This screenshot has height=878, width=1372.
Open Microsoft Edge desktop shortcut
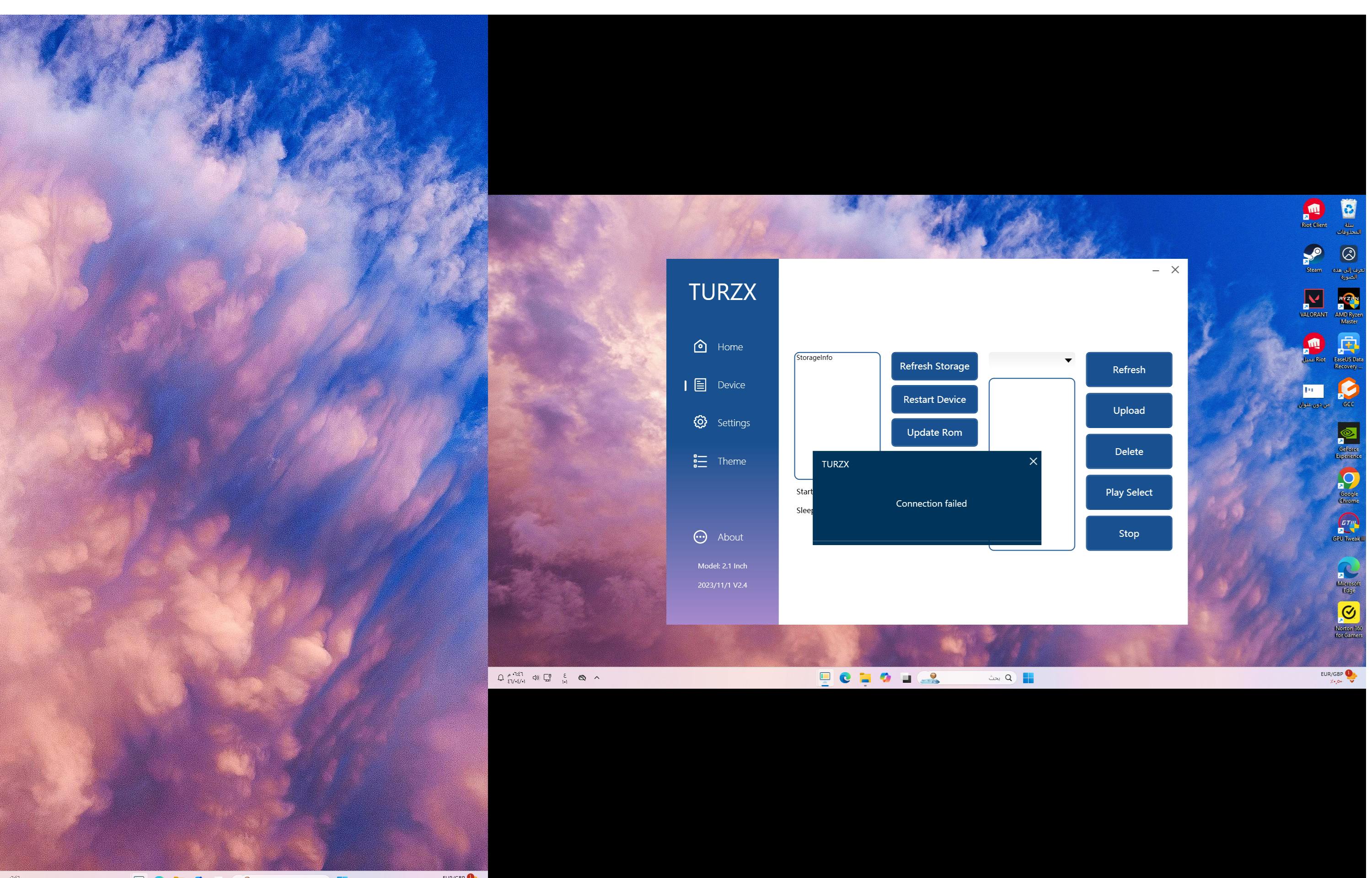[x=1348, y=575]
